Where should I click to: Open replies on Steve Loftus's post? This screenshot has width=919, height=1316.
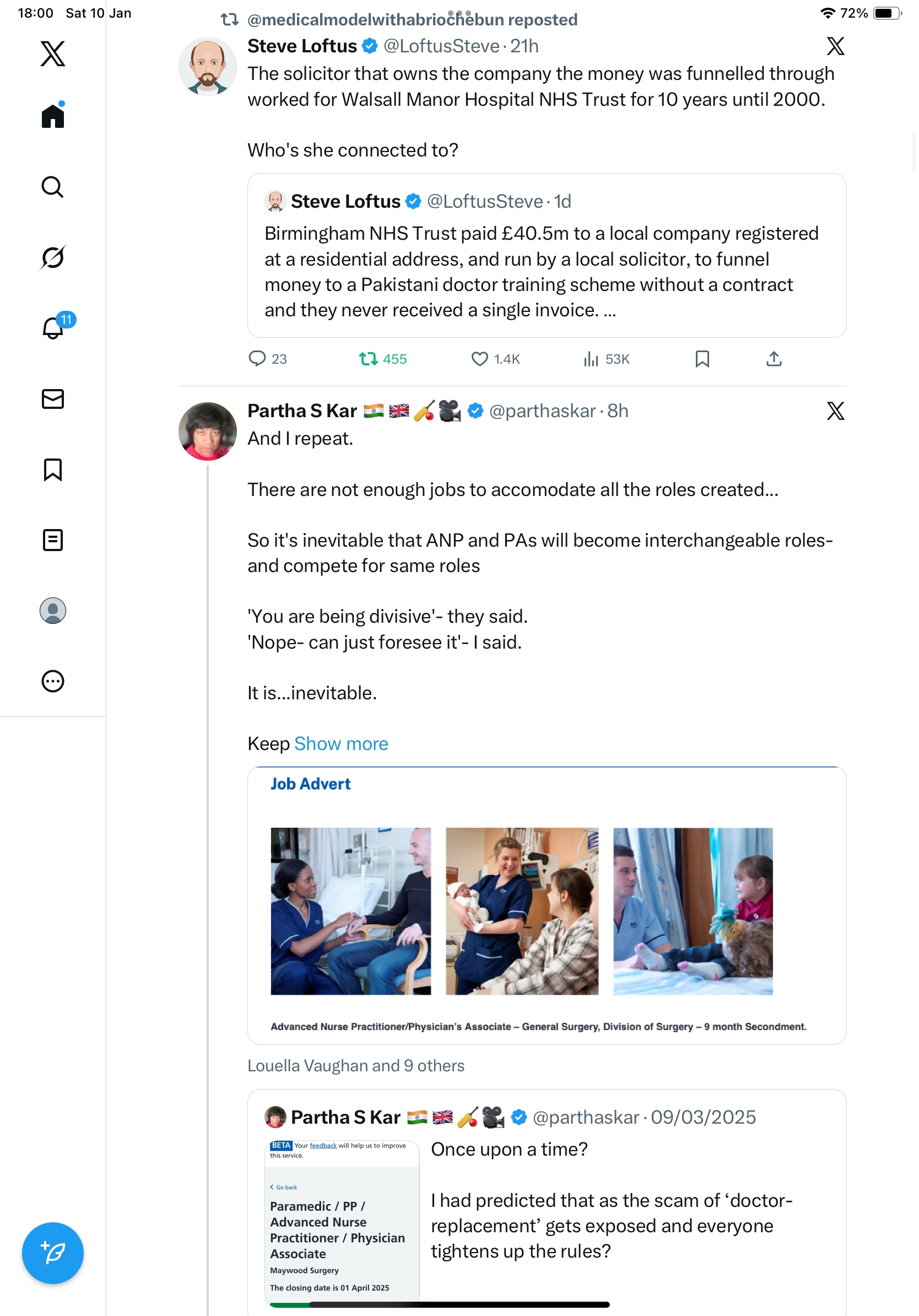(257, 359)
